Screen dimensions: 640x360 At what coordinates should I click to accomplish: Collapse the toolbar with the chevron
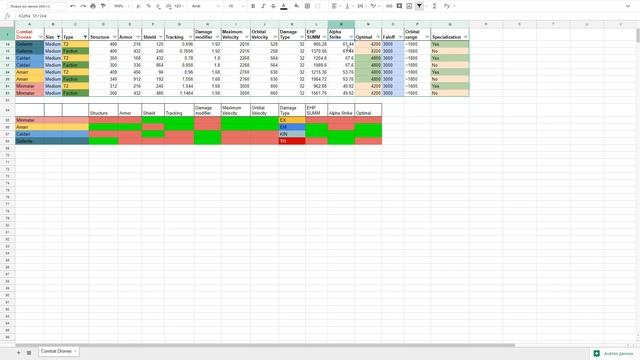pyautogui.click(x=628, y=6)
